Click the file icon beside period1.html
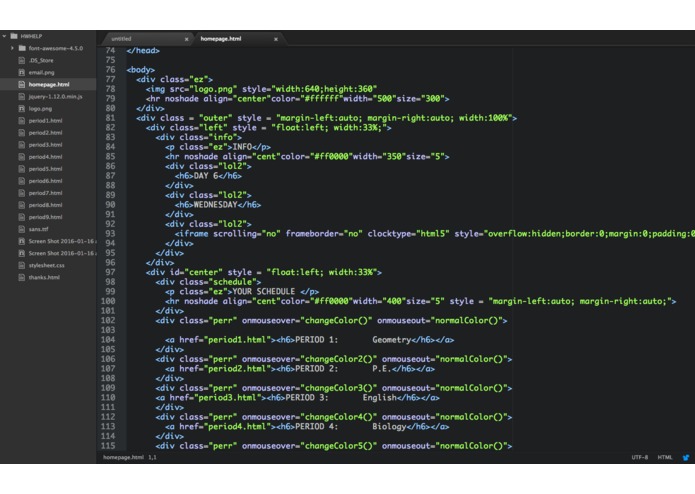 21,121
